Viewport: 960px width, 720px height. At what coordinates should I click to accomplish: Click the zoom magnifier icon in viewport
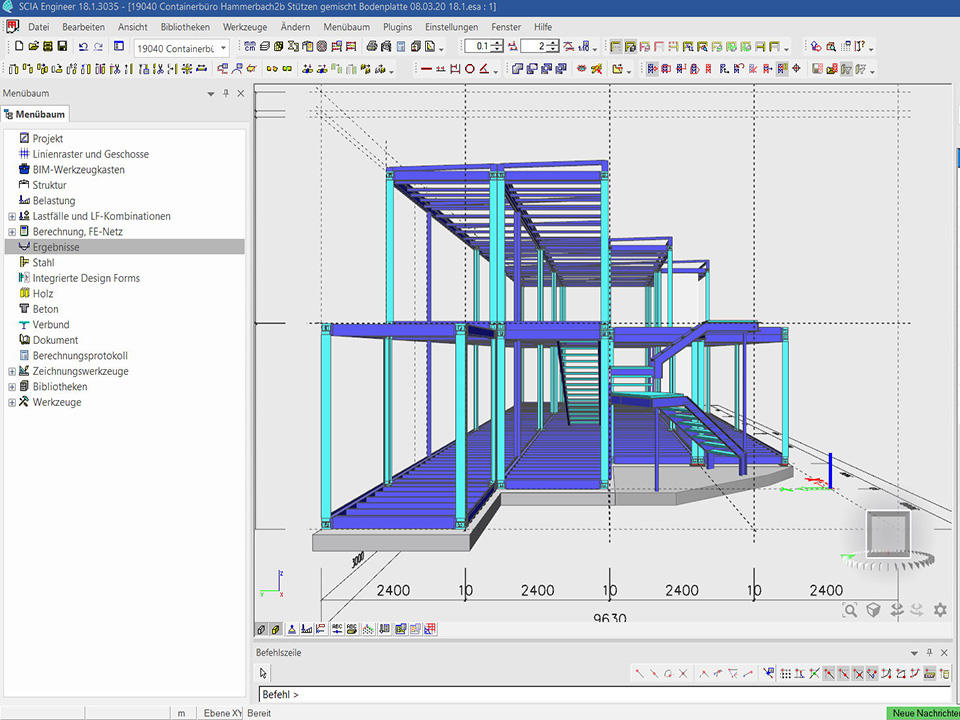click(x=850, y=610)
